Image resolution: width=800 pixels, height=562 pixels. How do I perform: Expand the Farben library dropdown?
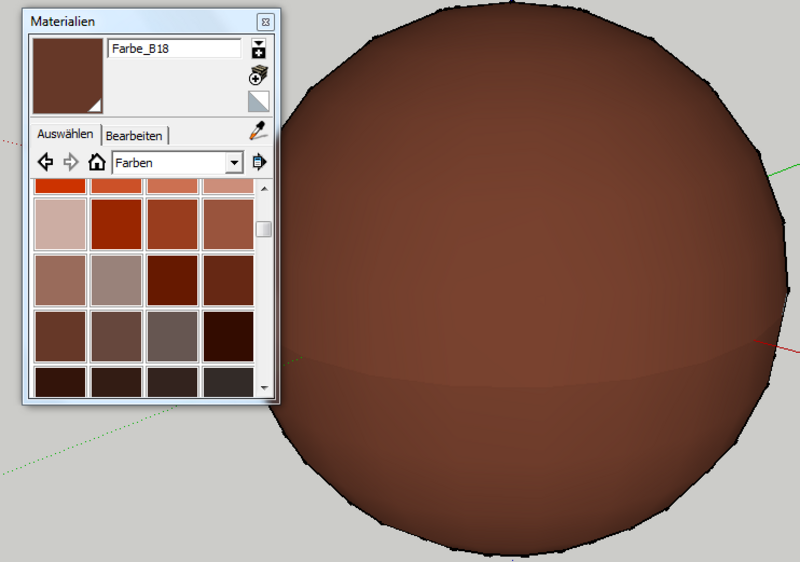234,162
